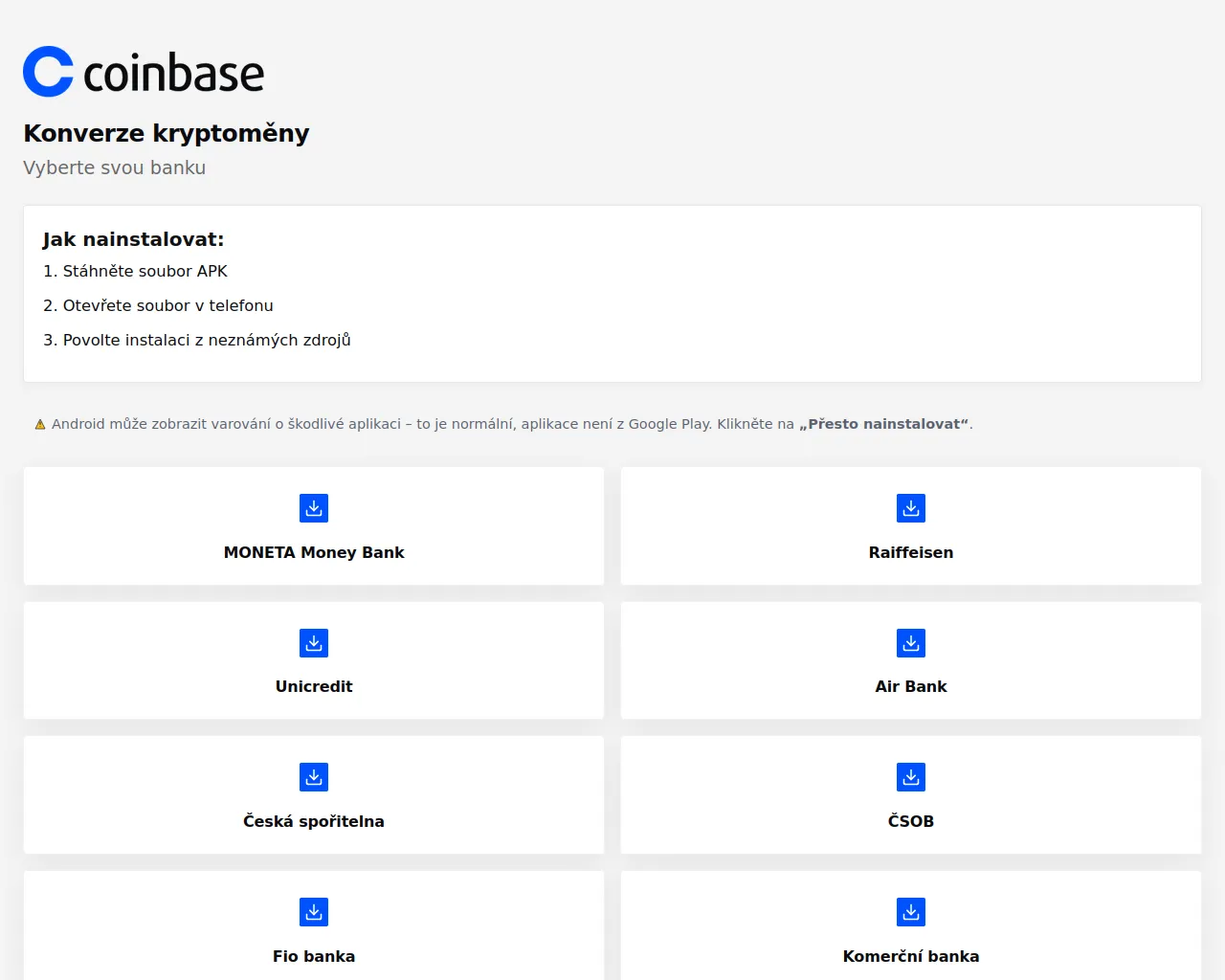Click download icon above Komerční banka

point(911,912)
